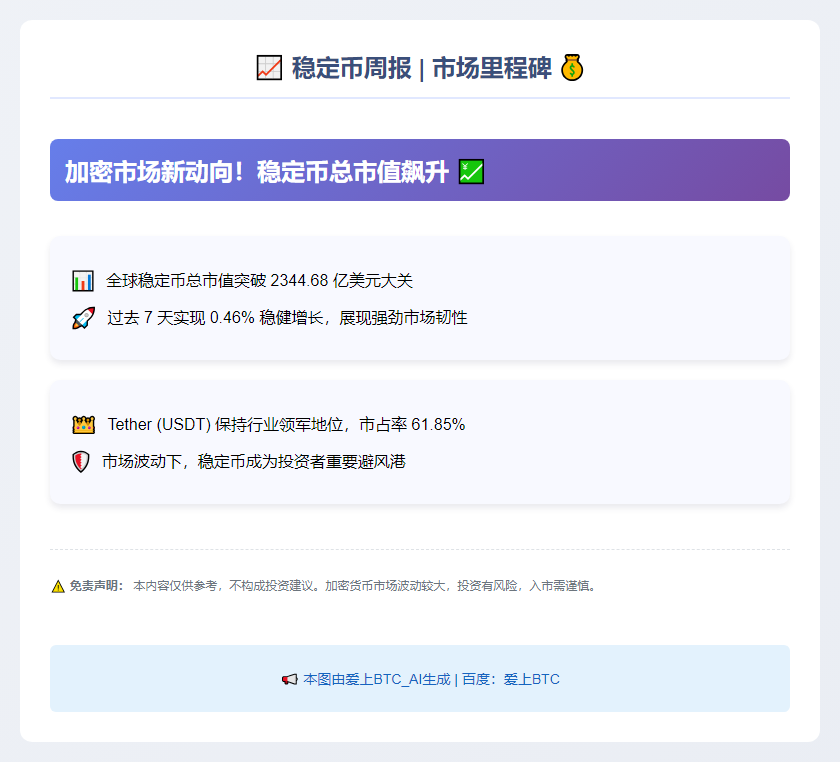This screenshot has width=840, height=762.
Task: Click the shield icon beside 市场波动下
Action: [80, 461]
